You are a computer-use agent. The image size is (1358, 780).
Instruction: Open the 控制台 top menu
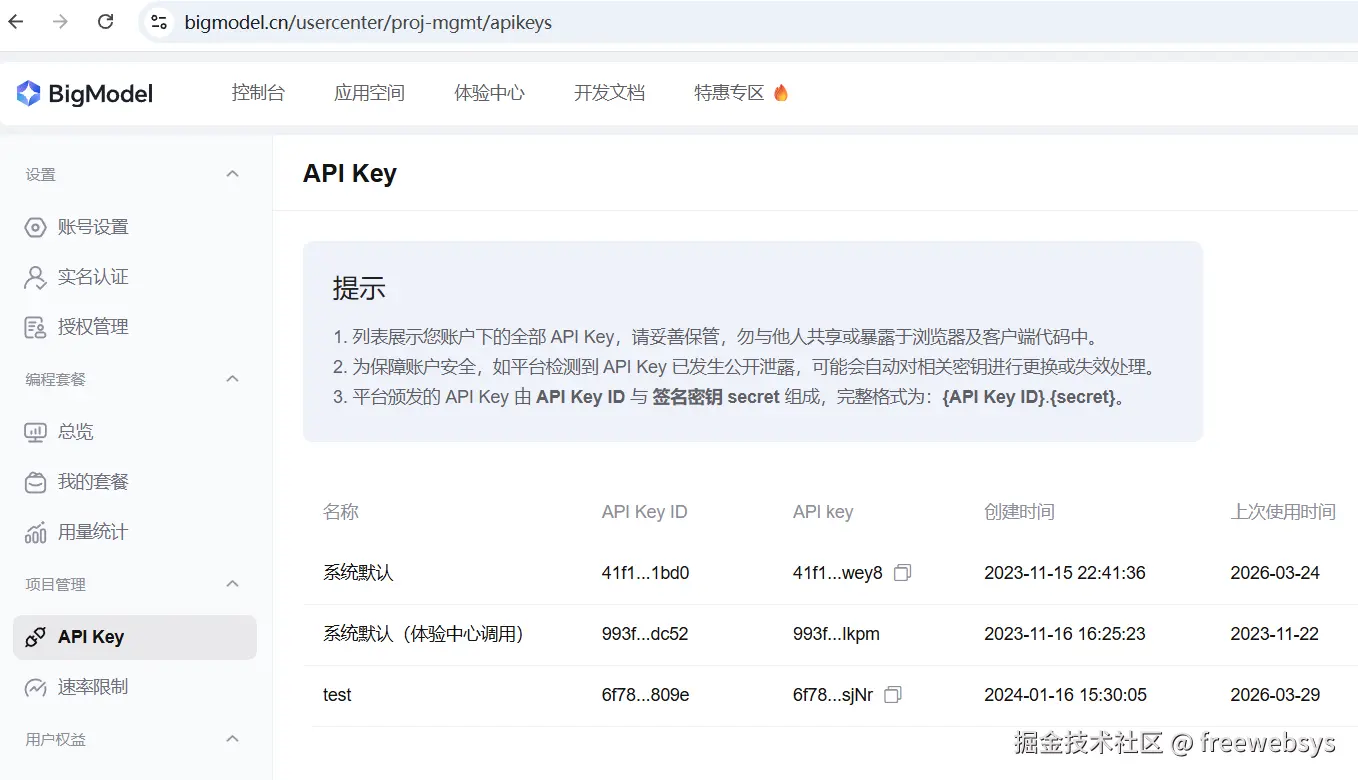(258, 93)
